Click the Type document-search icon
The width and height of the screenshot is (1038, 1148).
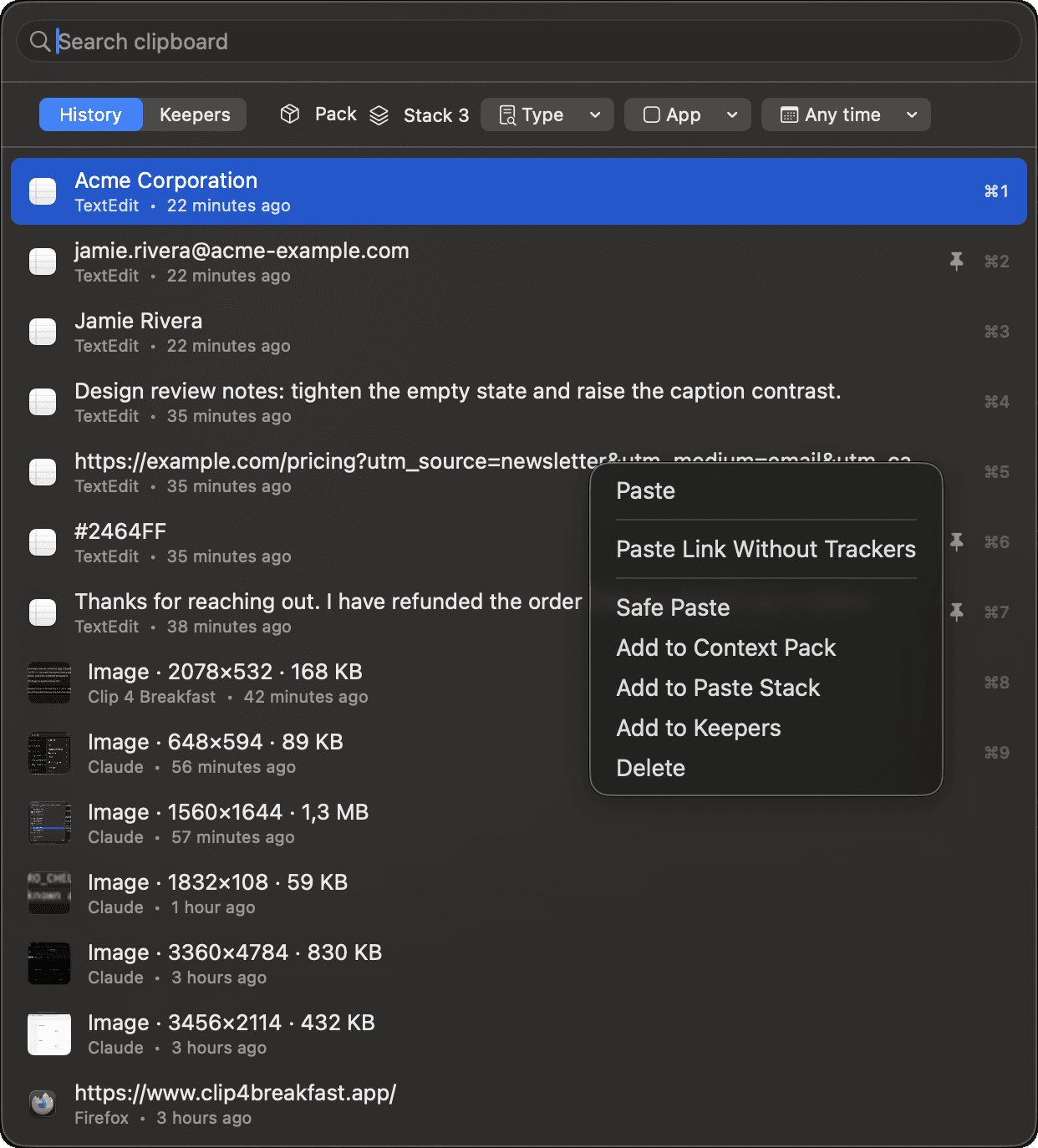click(x=507, y=115)
